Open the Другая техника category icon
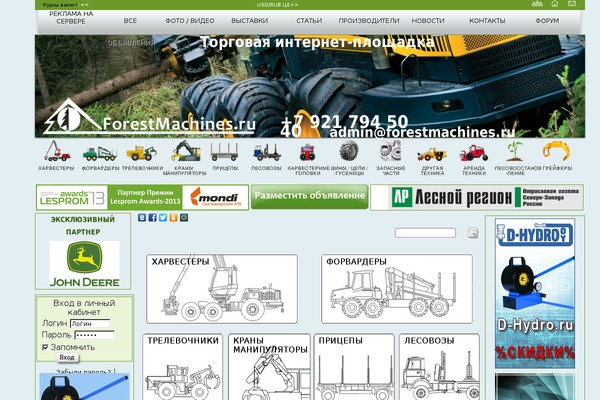 pos(432,154)
